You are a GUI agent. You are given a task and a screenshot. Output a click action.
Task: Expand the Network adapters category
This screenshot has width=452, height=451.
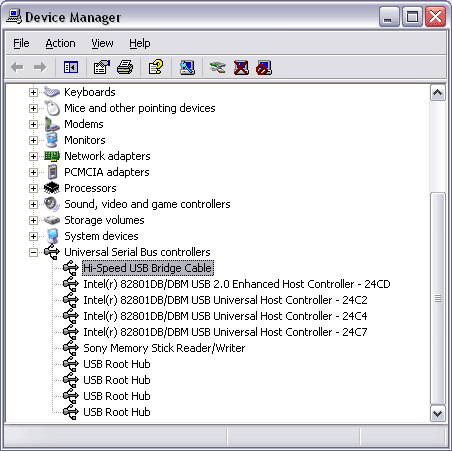[x=33, y=156]
